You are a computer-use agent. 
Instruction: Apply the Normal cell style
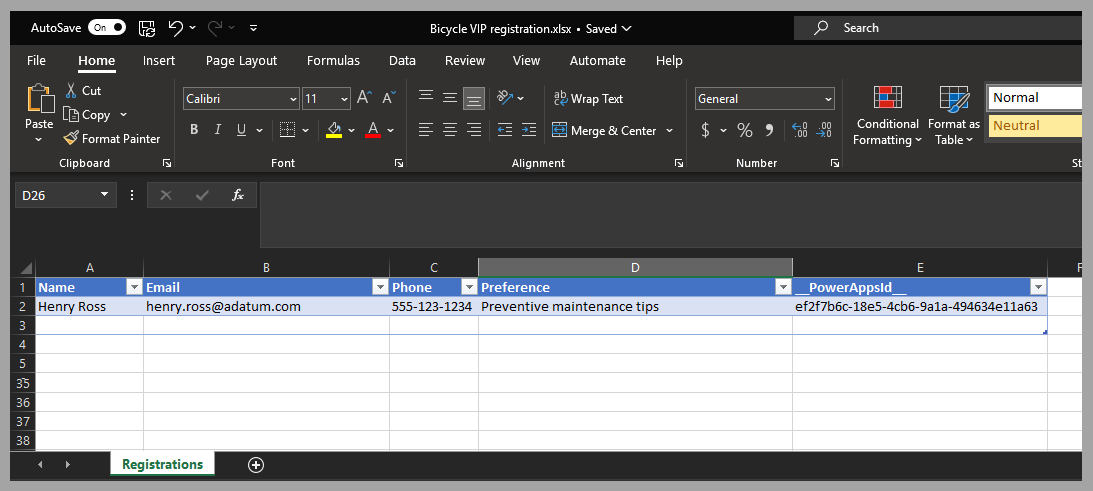1034,98
